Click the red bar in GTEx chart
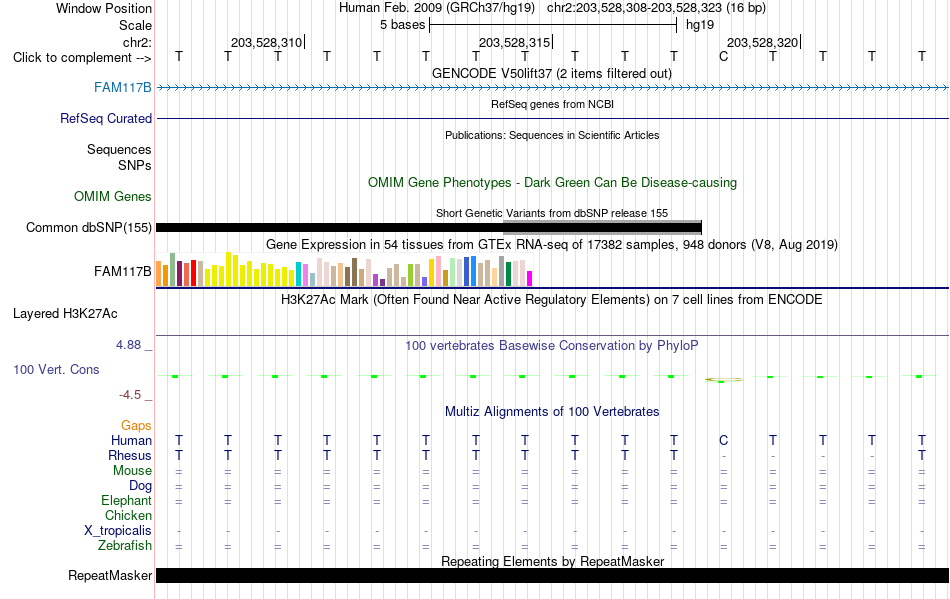 193,273
